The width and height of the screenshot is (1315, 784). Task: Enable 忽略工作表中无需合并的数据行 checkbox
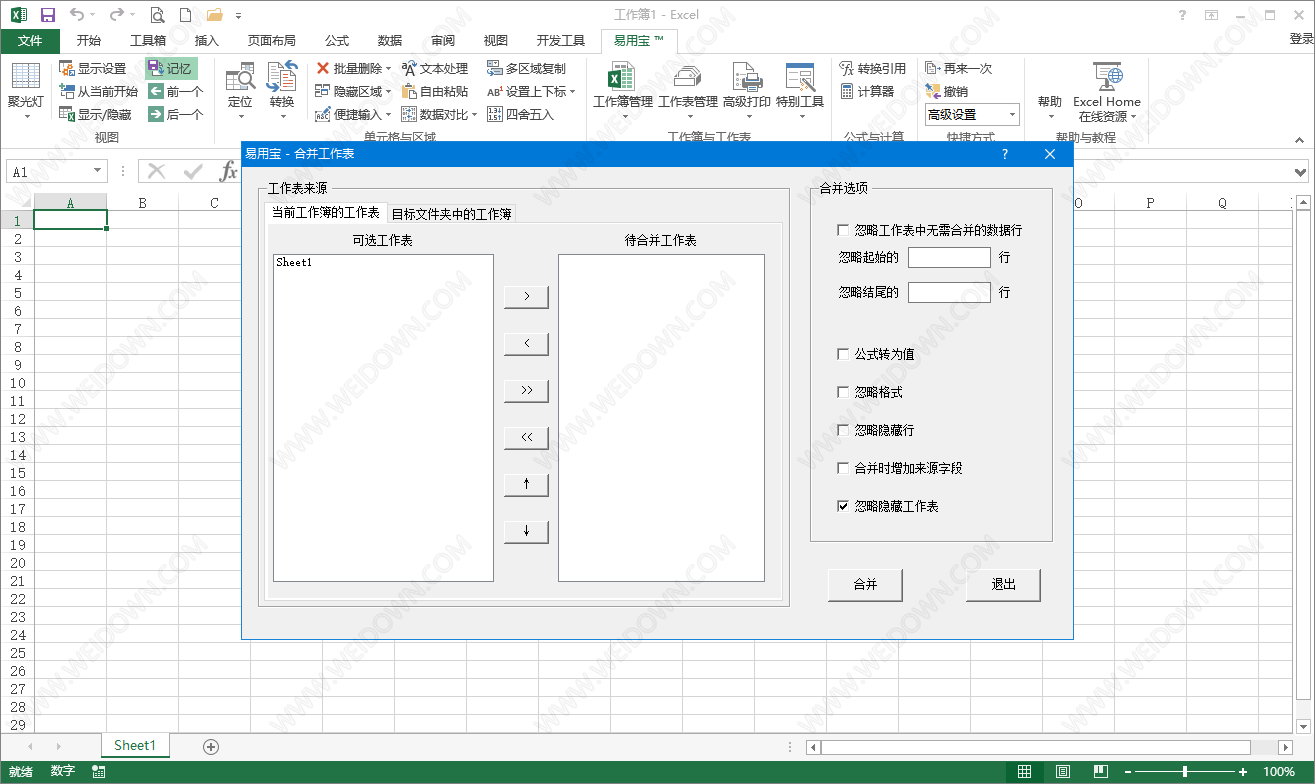(843, 230)
